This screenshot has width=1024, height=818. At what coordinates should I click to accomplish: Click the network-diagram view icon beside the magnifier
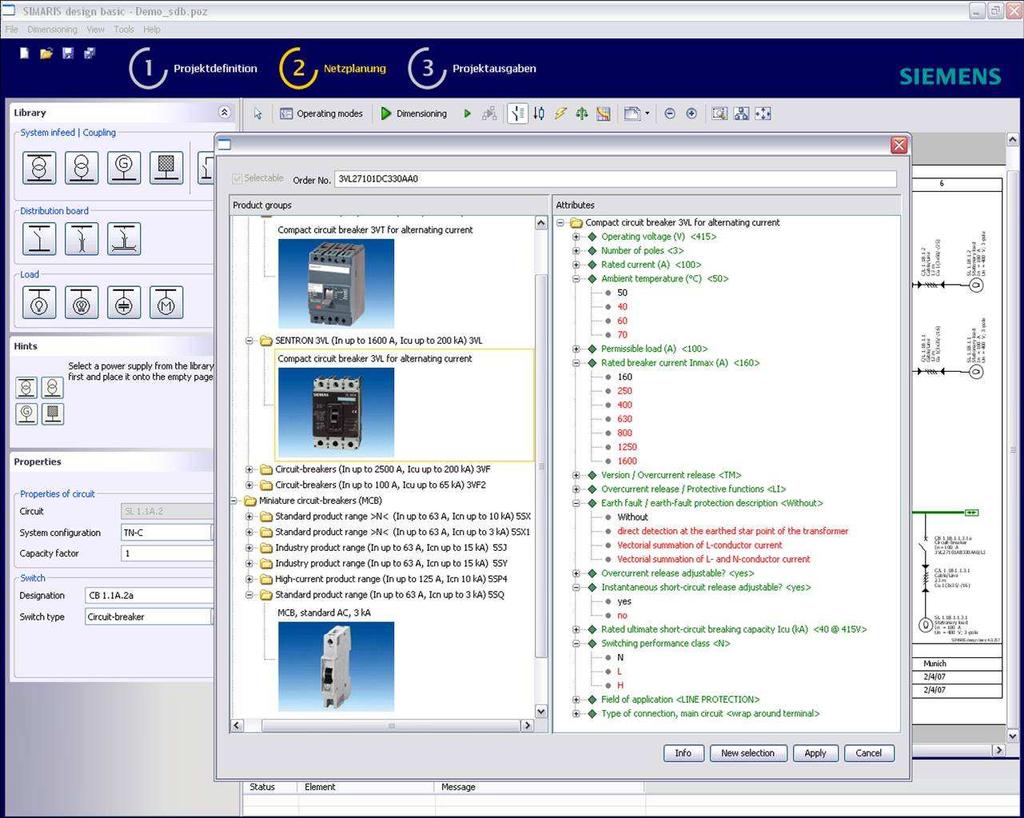pos(741,114)
